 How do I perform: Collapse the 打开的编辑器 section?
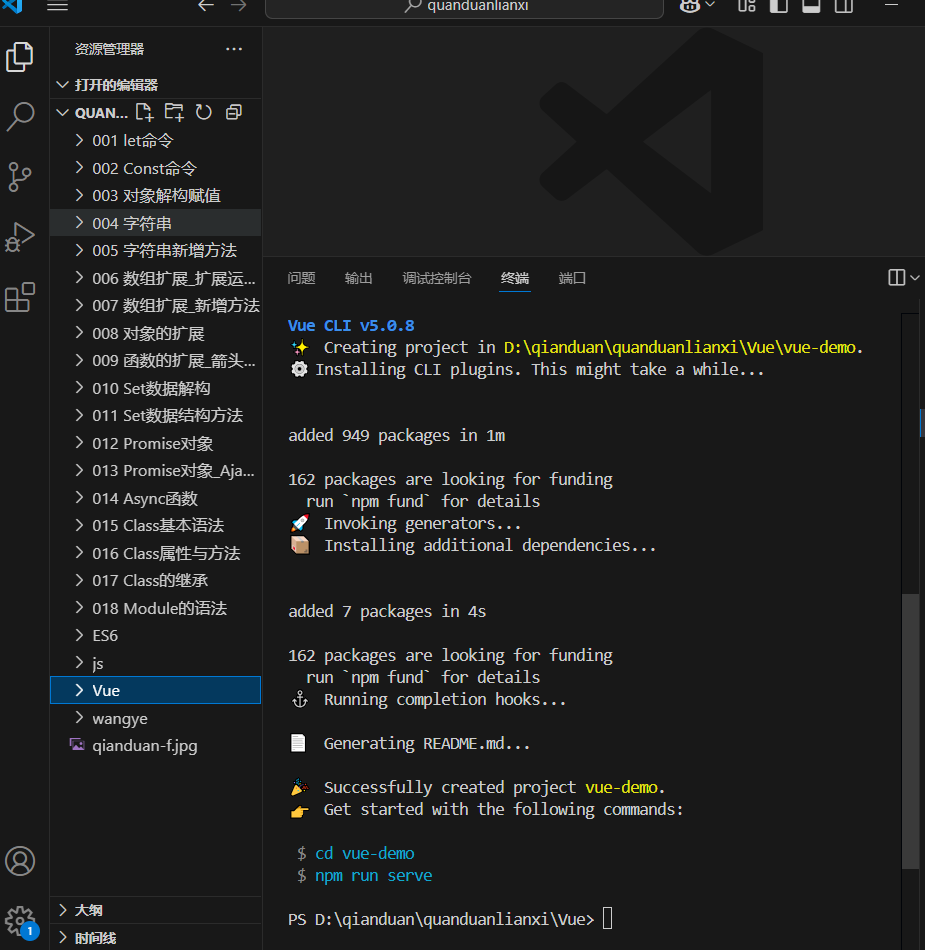(156, 85)
